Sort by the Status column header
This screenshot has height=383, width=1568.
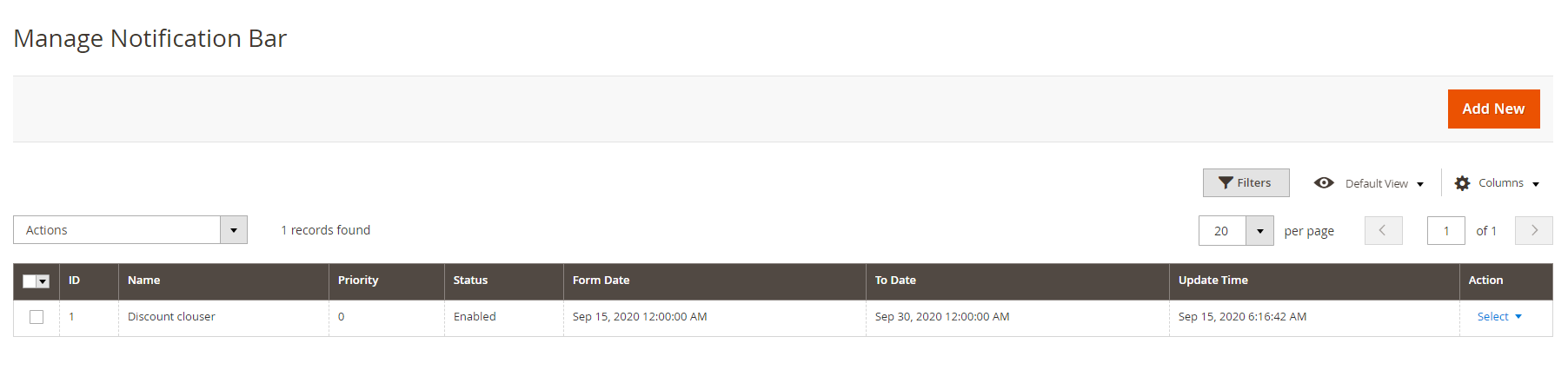[x=470, y=281]
